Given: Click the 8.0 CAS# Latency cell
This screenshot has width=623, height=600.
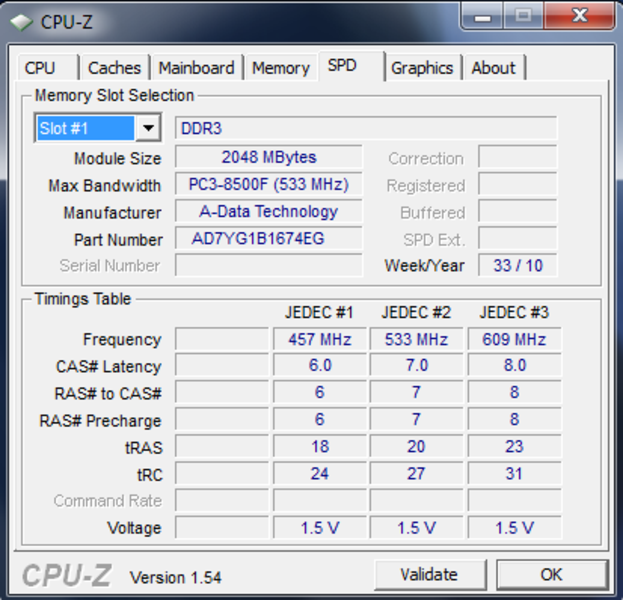Looking at the screenshot, I should 515,365.
